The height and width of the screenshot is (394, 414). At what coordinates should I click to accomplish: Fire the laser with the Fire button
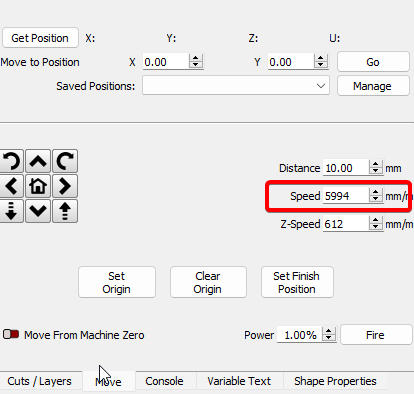(376, 335)
